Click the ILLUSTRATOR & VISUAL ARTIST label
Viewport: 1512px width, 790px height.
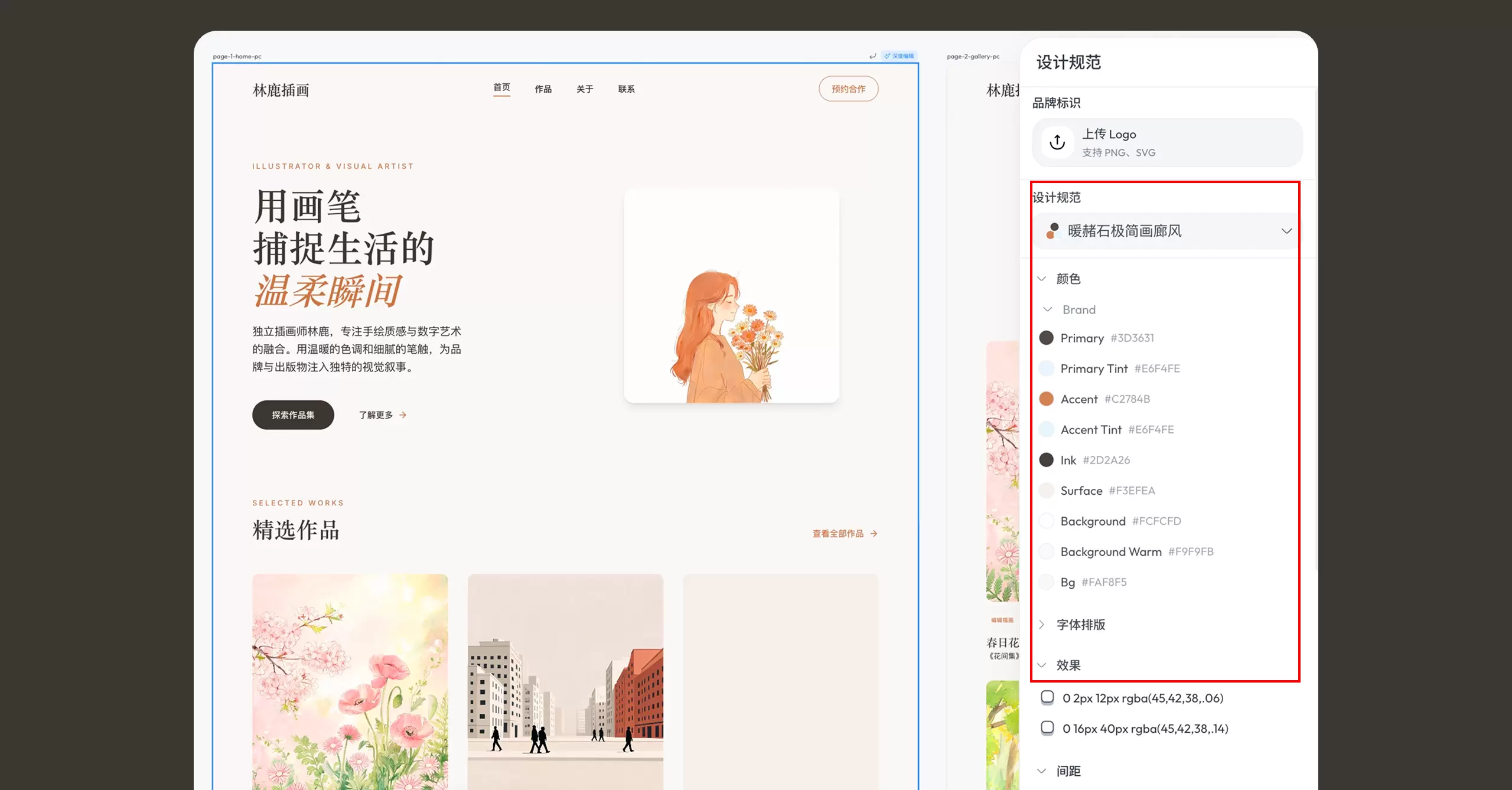click(333, 167)
